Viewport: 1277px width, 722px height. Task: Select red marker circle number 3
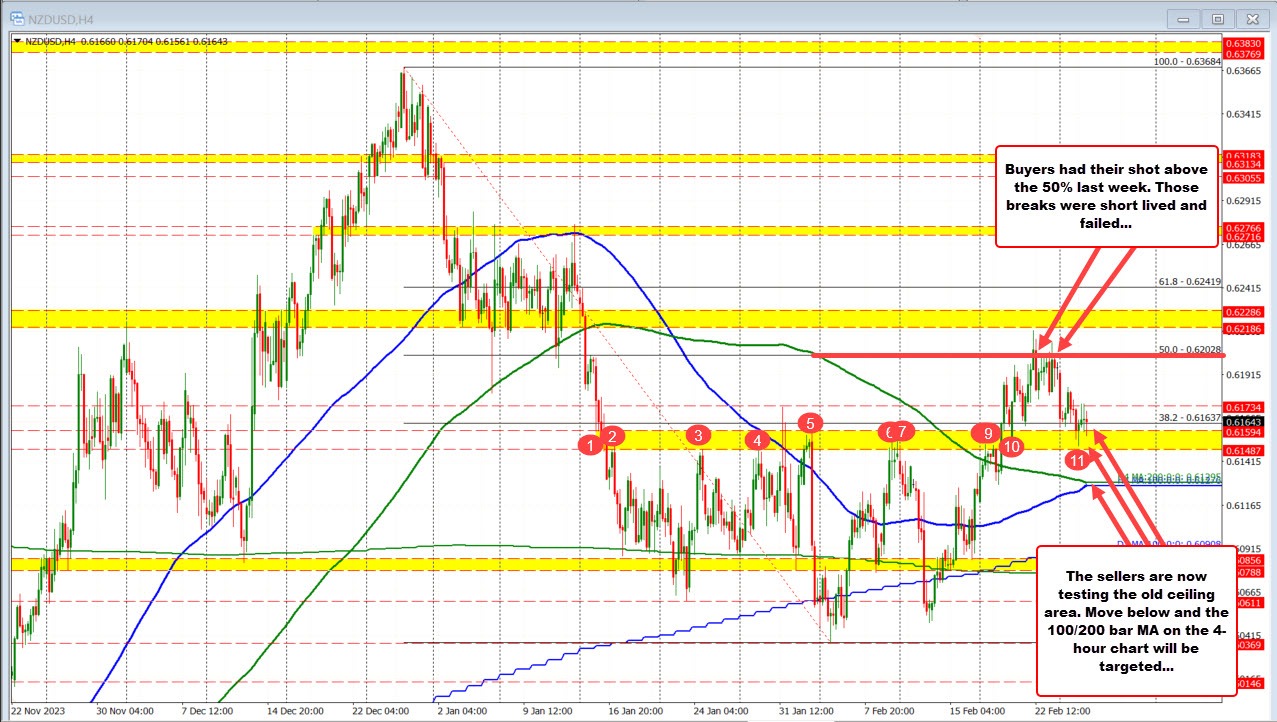(x=698, y=434)
